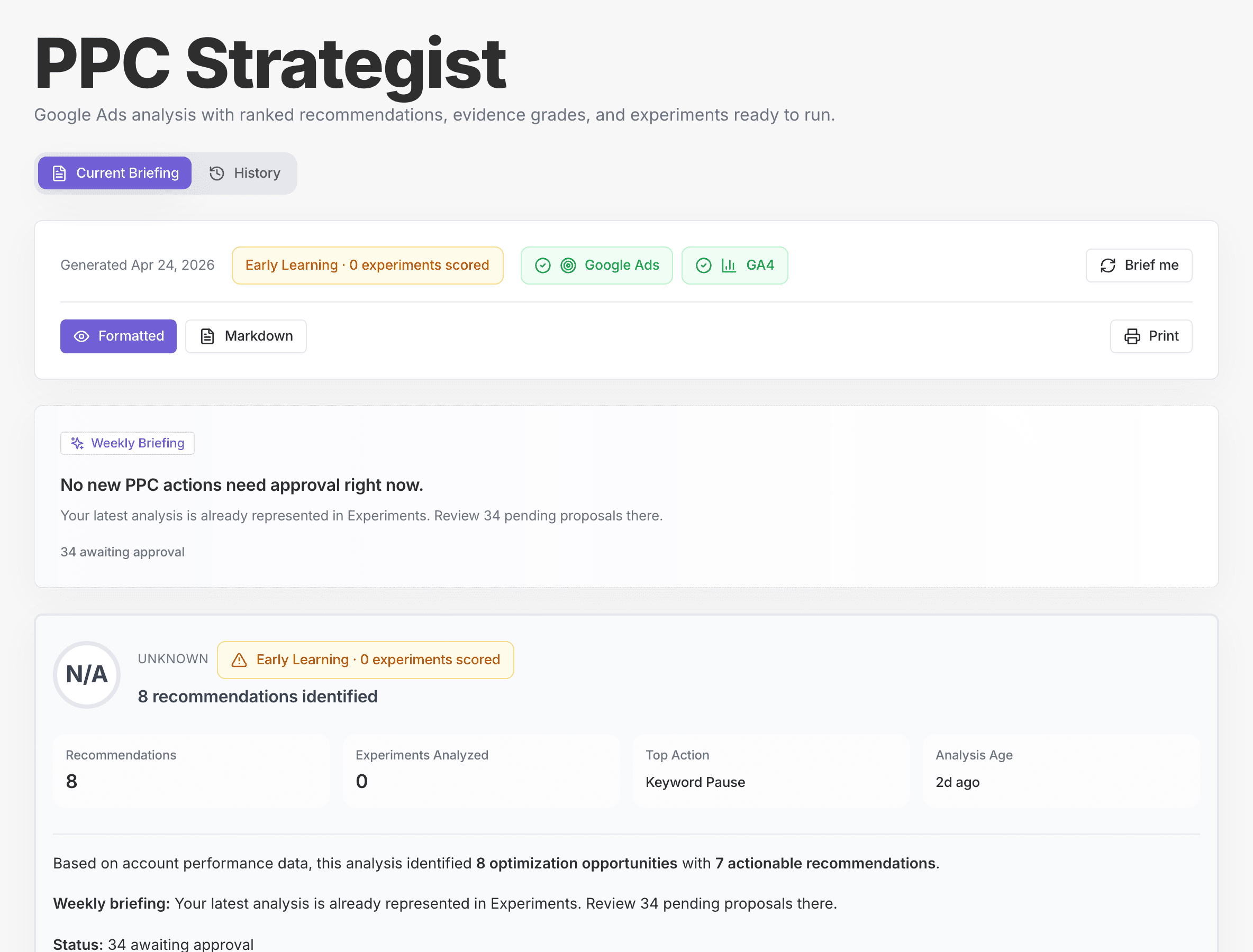Click the Print button
This screenshot has width=1253, height=952.
click(1150, 336)
